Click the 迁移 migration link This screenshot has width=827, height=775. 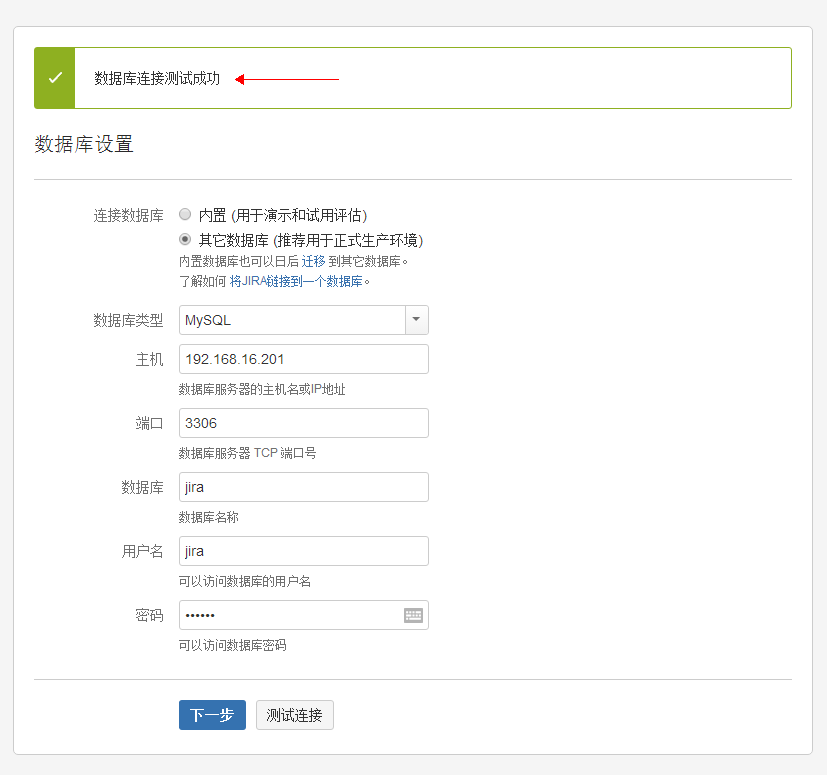[x=313, y=261]
